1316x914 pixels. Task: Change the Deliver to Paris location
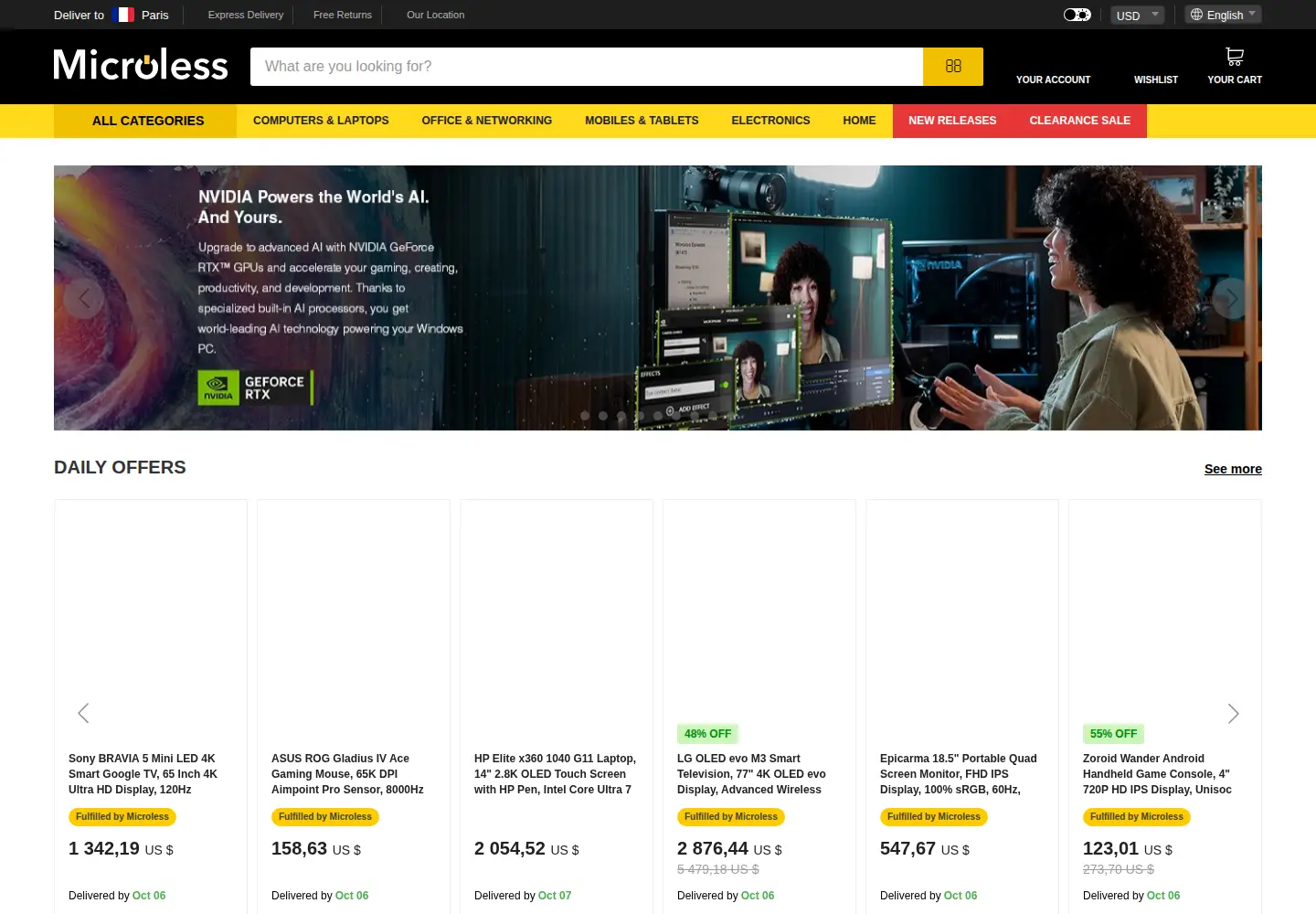111,15
